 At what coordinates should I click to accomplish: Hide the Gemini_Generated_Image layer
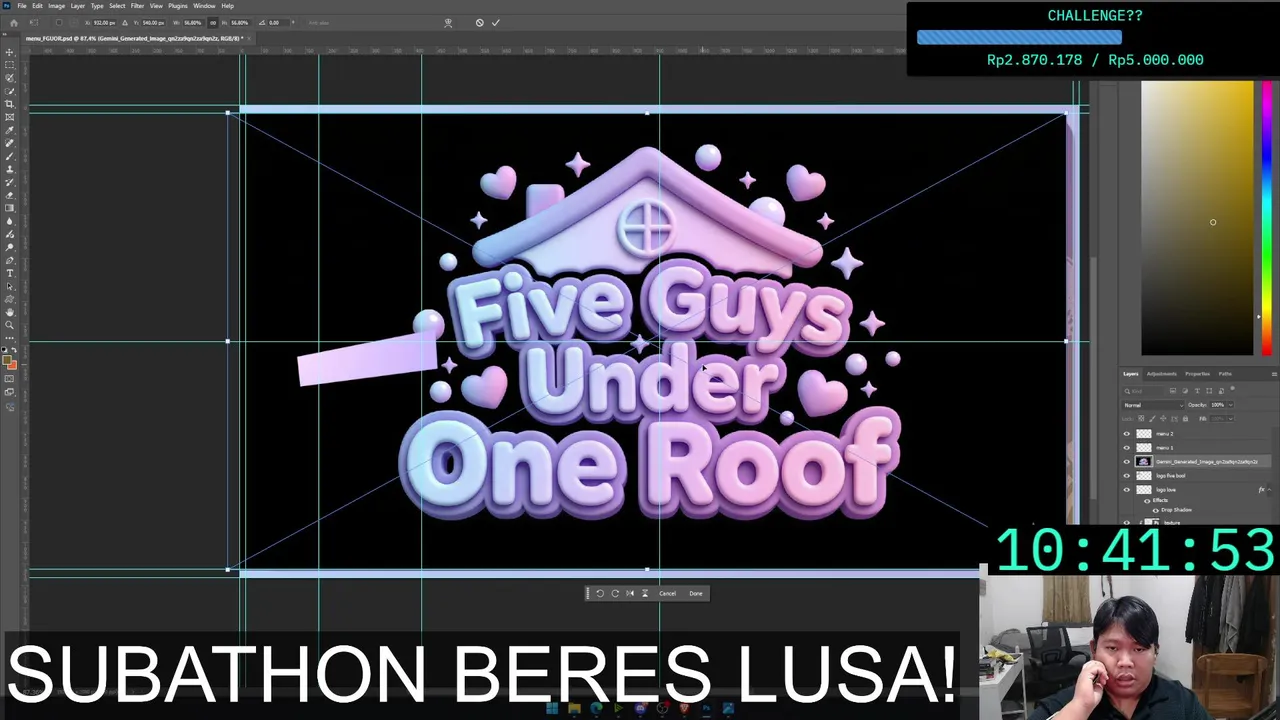pyautogui.click(x=1127, y=462)
